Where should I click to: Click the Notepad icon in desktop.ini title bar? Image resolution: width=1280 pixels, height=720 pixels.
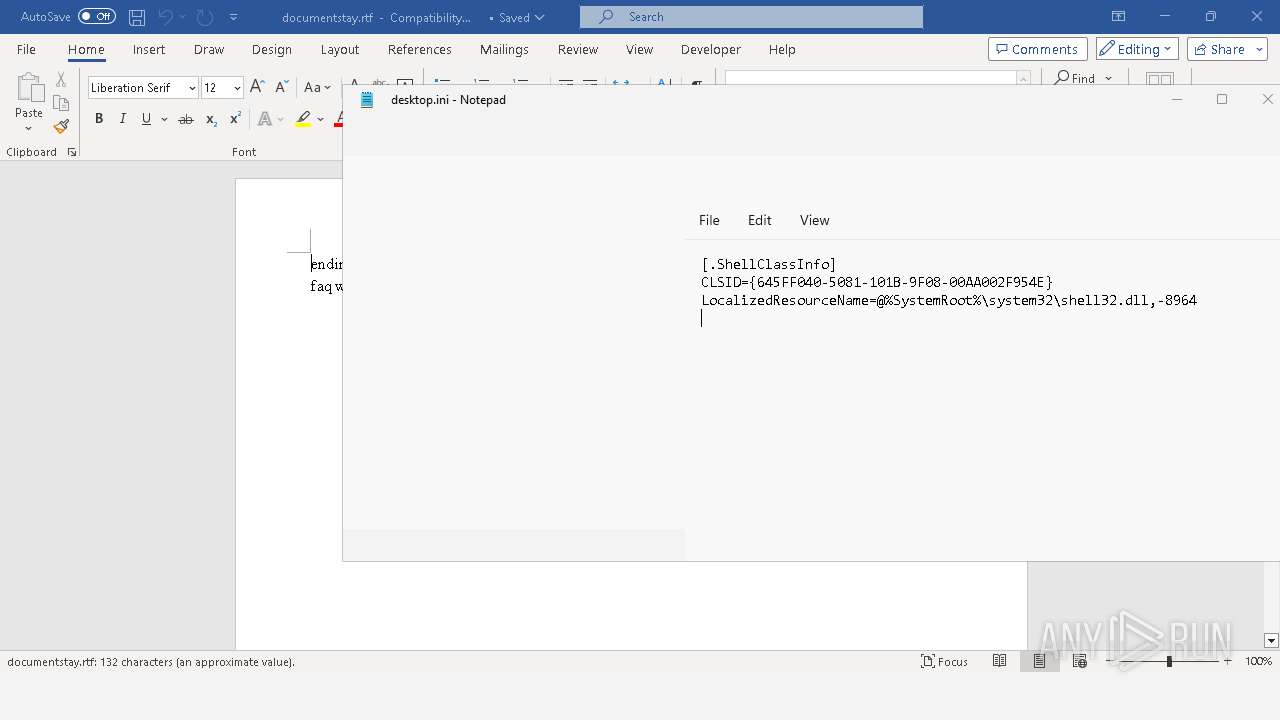click(367, 99)
